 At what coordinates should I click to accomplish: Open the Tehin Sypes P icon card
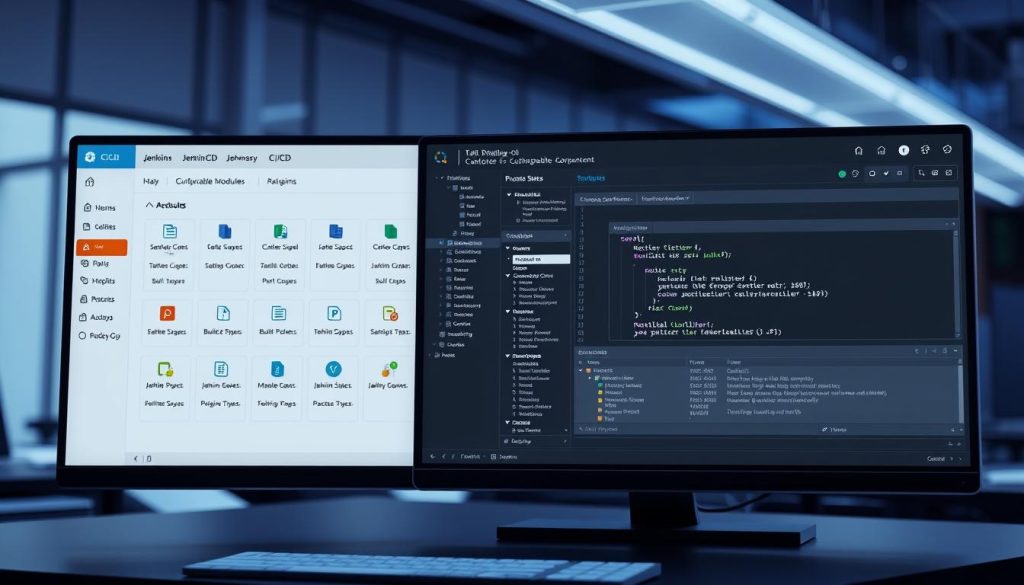(334, 313)
